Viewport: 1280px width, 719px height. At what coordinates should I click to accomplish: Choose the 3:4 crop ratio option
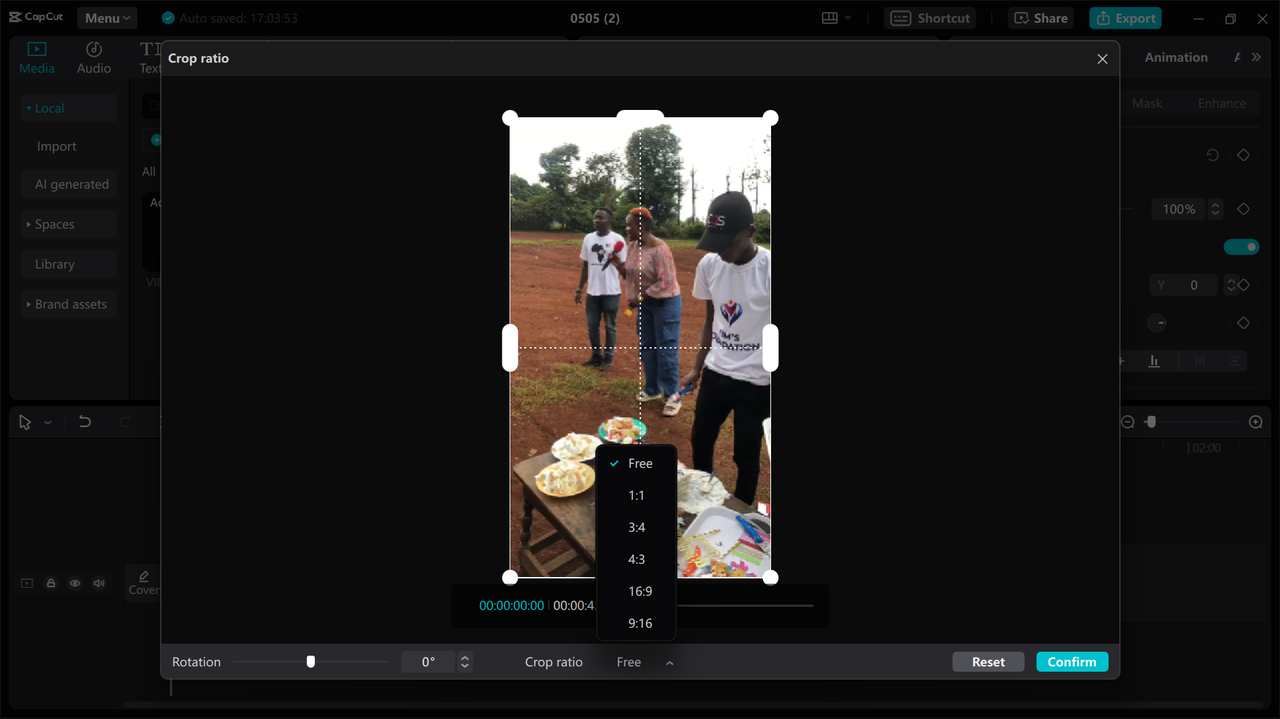636,528
